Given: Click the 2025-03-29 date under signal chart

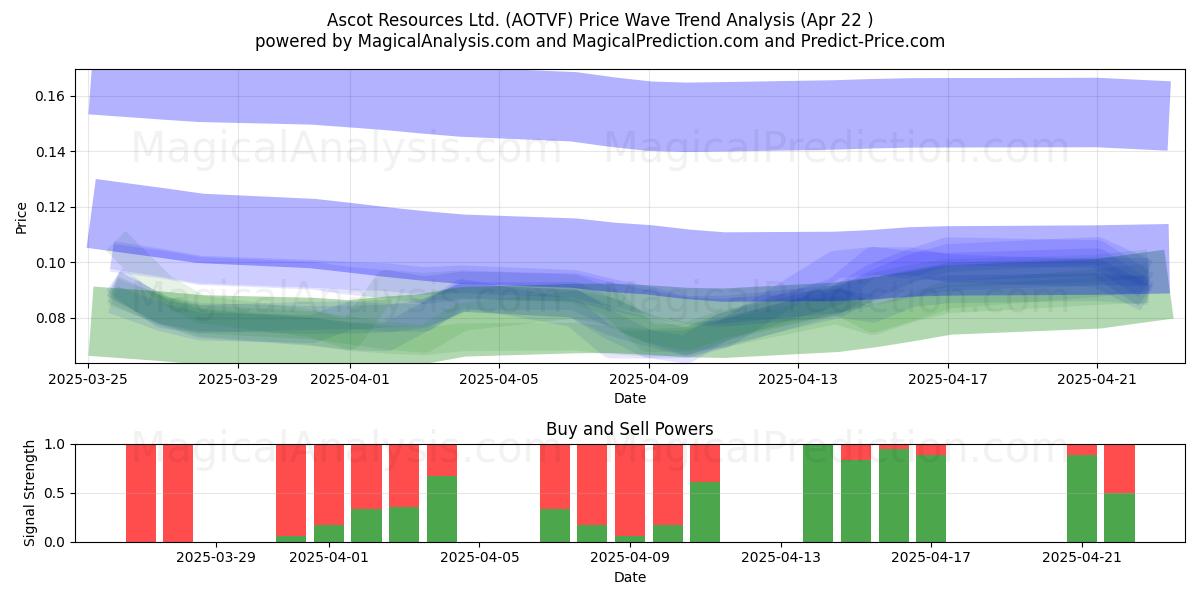Looking at the screenshot, I should [216, 558].
